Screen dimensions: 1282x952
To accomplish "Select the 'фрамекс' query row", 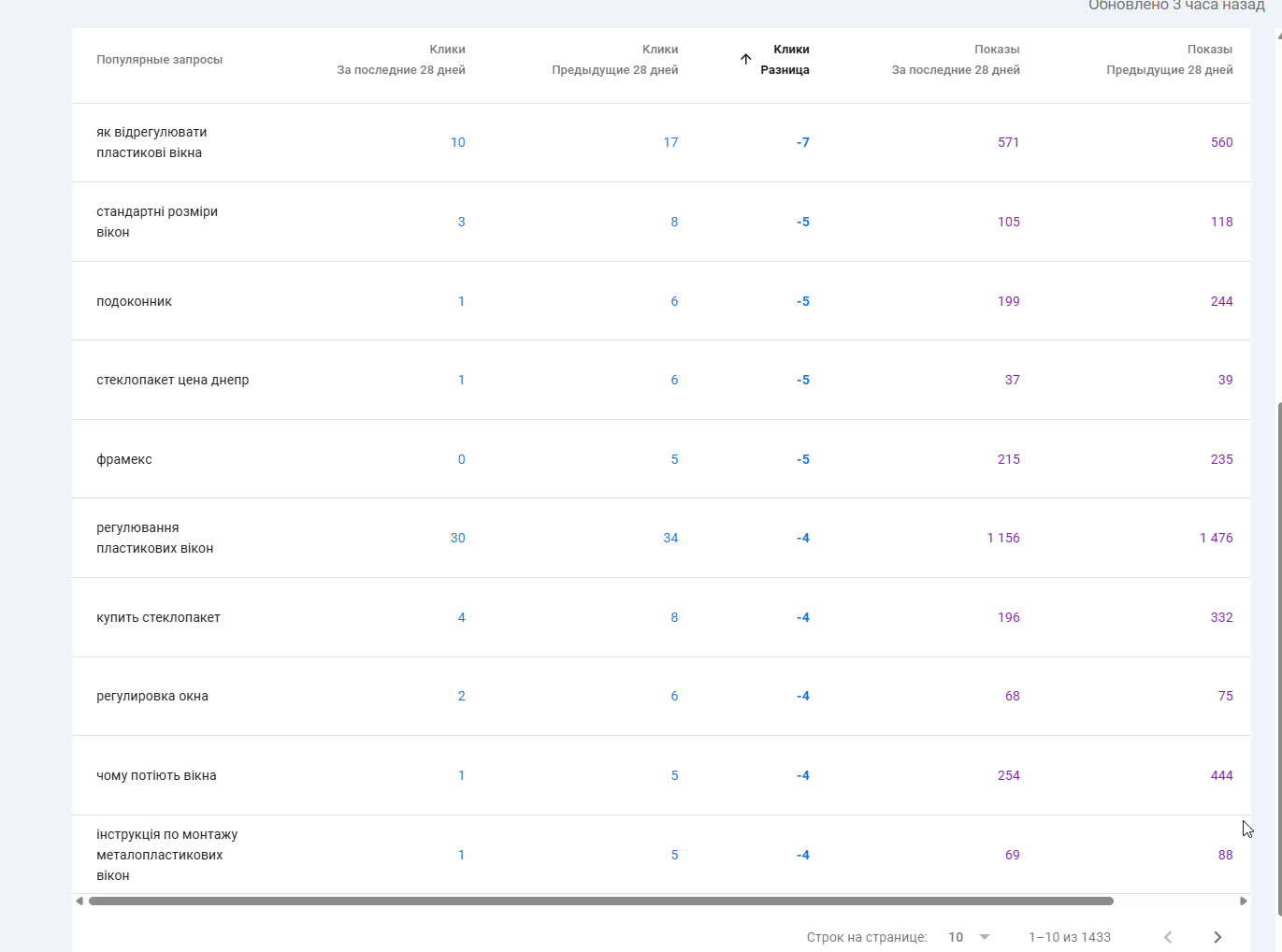I will pyautogui.click(x=124, y=459).
